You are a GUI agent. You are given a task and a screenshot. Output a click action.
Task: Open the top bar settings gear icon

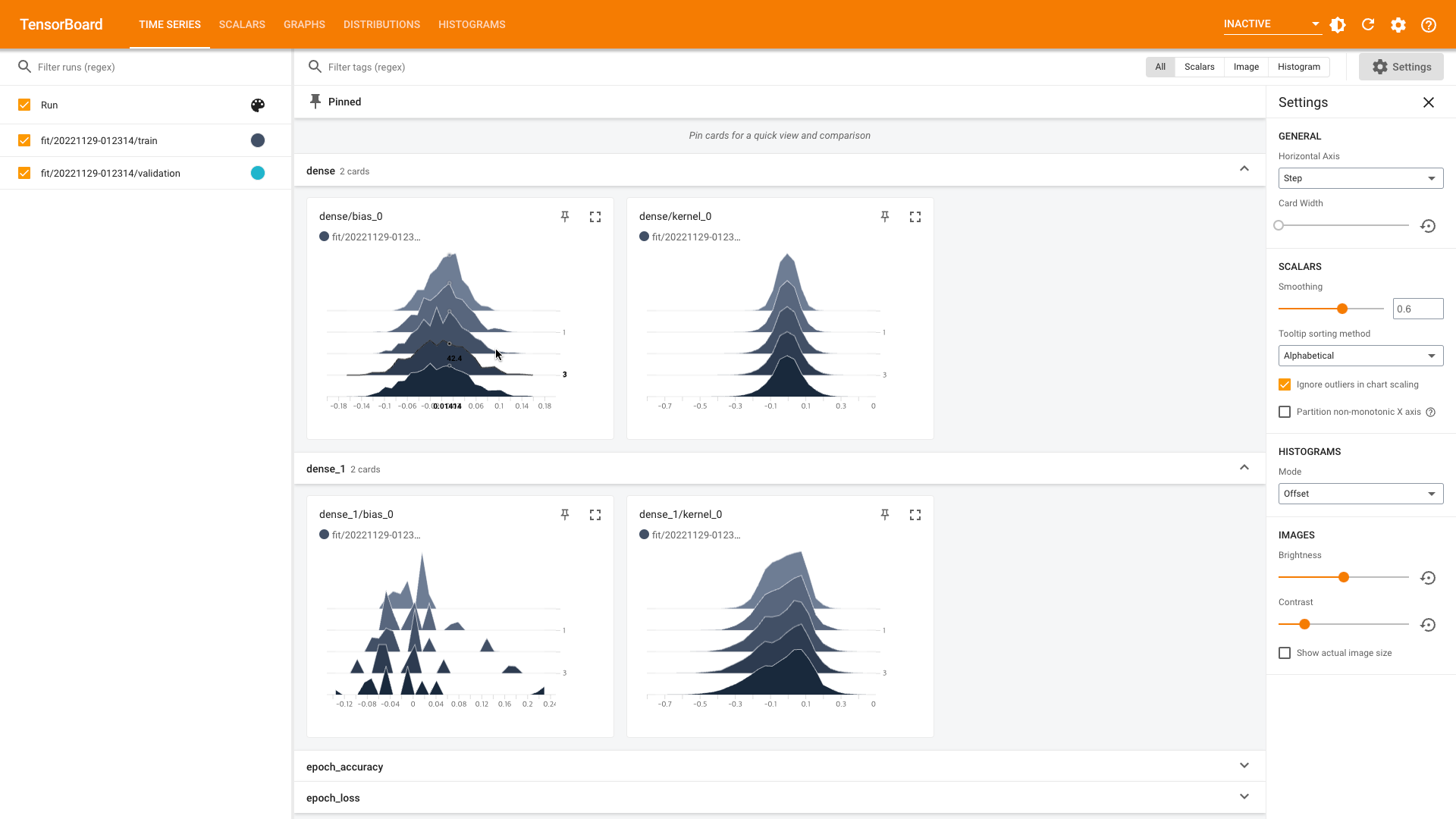coord(1398,24)
